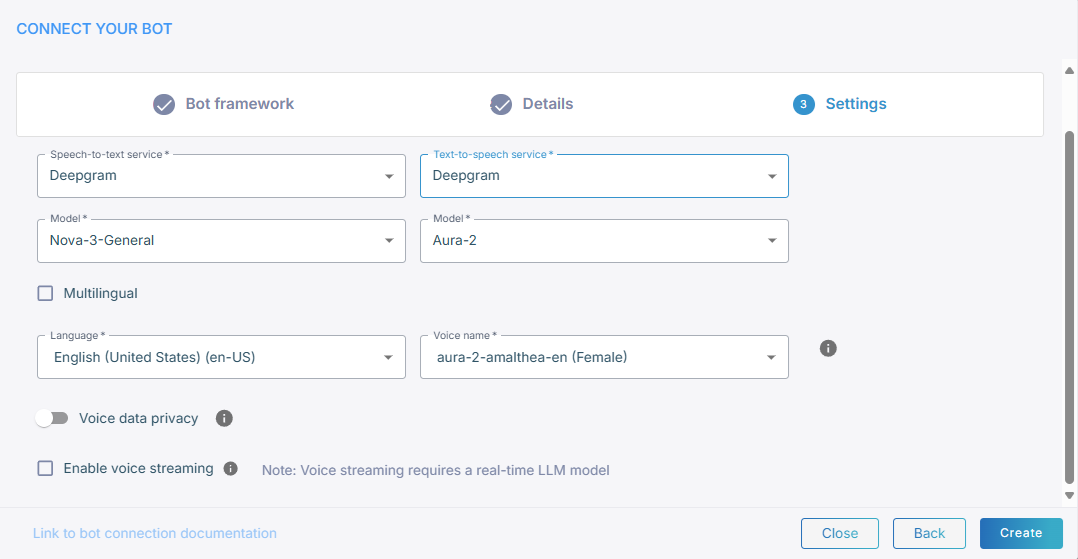Viewport: 1078px width, 559px height.
Task: Open the Speech-to-text service dropdown
Action: [x=221, y=176]
